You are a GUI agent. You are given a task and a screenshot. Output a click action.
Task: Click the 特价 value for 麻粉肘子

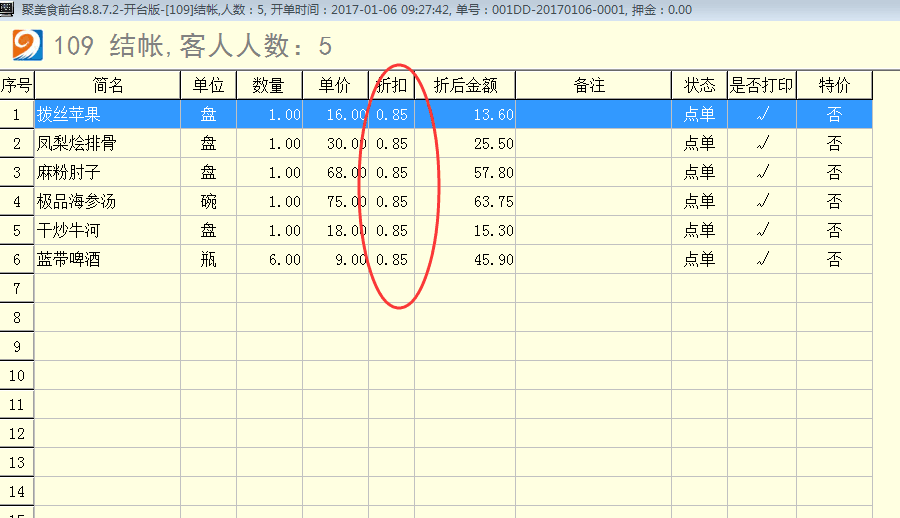834,172
